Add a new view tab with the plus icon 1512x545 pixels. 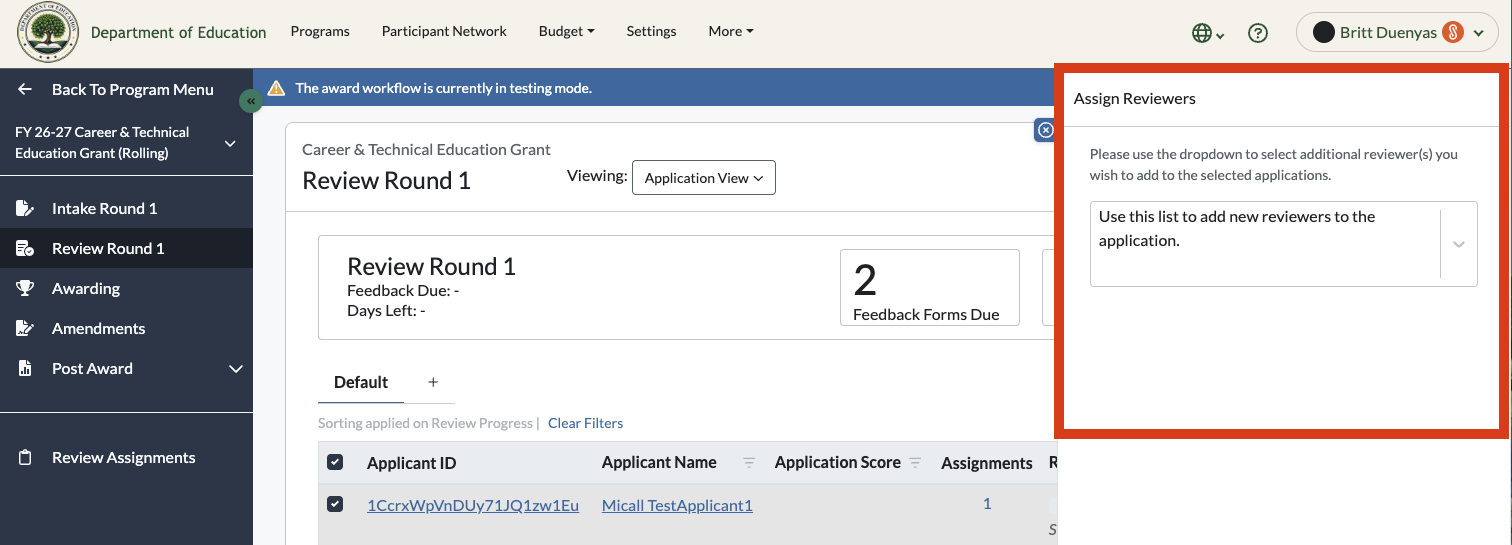(x=433, y=382)
